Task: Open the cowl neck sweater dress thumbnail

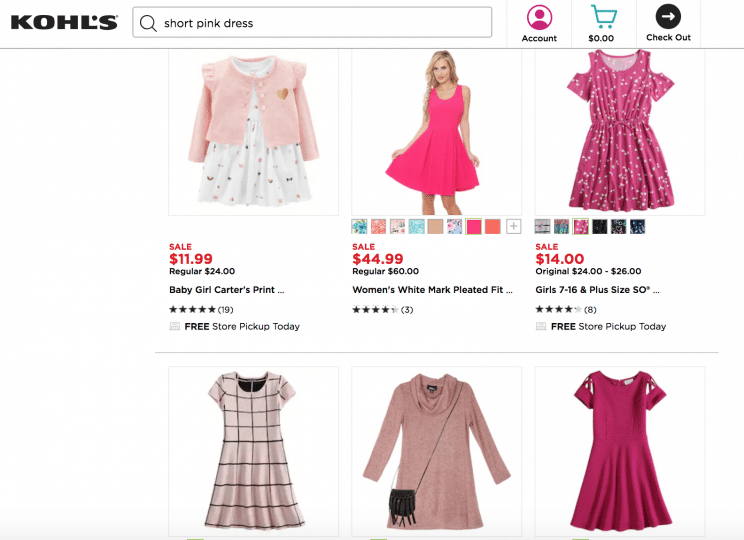Action: coord(437,451)
